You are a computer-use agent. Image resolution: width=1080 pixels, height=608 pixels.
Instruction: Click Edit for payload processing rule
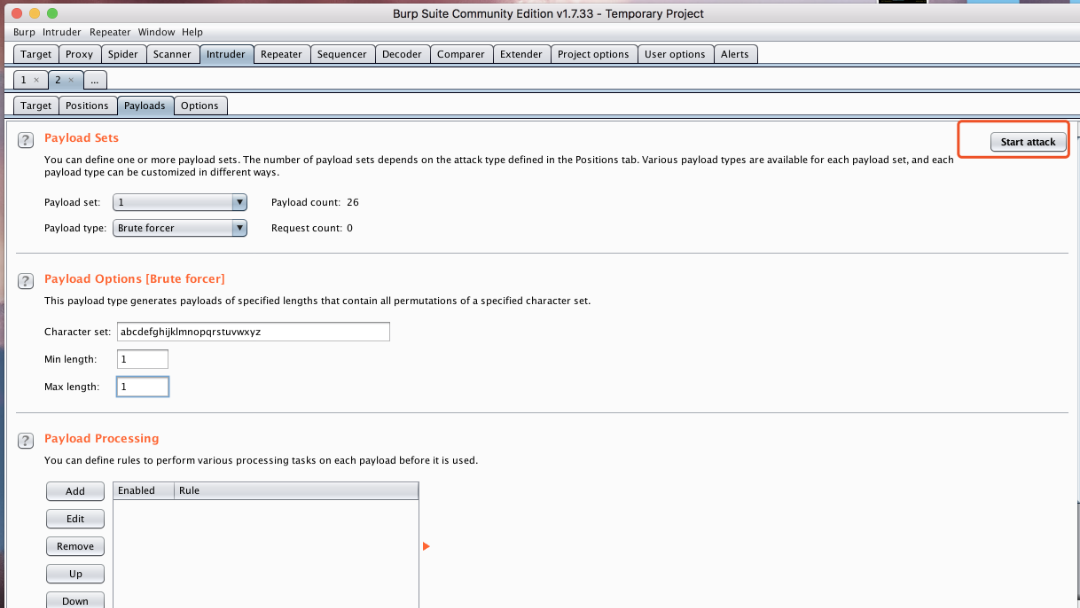pos(75,518)
